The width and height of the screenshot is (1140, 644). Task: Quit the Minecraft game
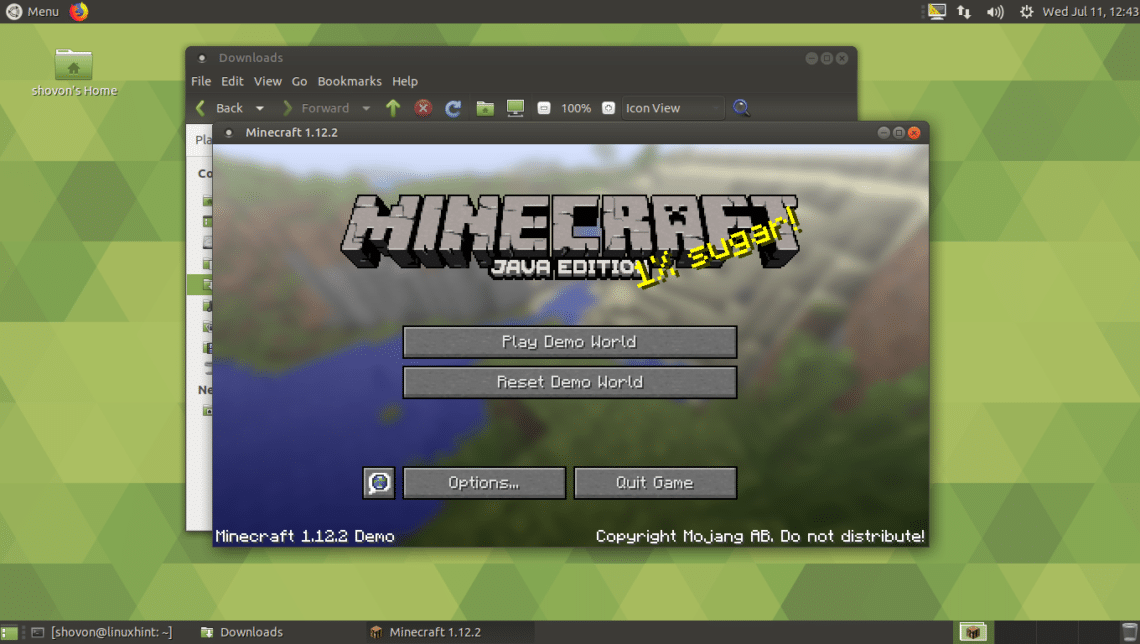(655, 483)
